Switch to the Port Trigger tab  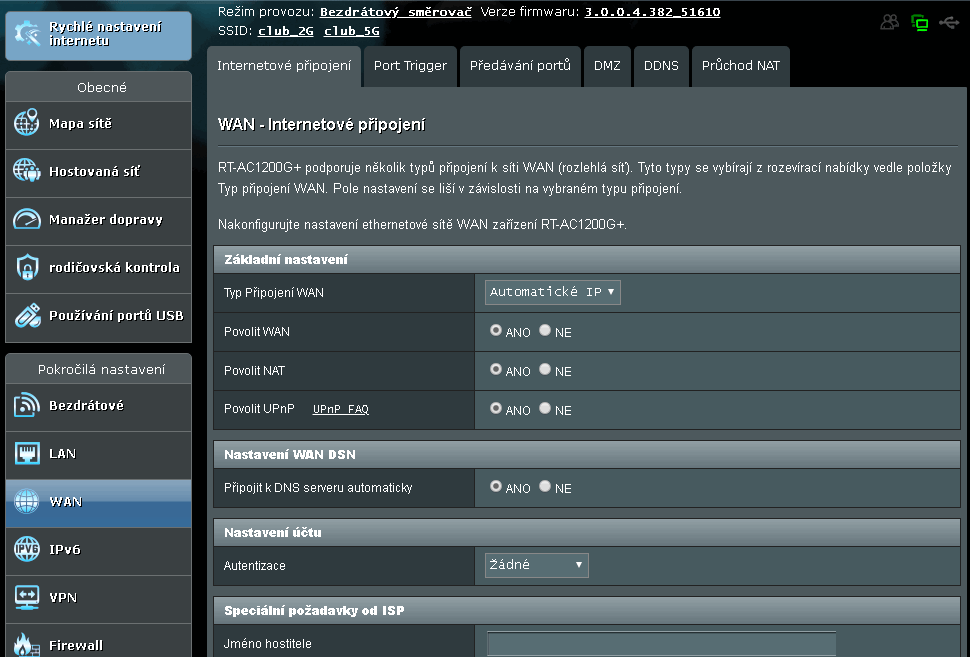[x=410, y=66]
